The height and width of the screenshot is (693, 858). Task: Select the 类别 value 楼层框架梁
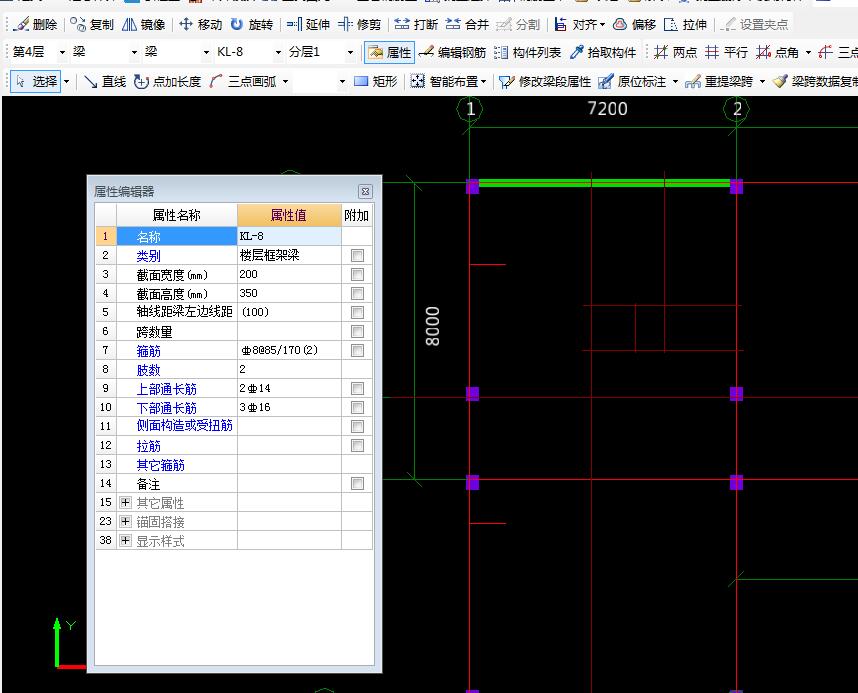289,255
